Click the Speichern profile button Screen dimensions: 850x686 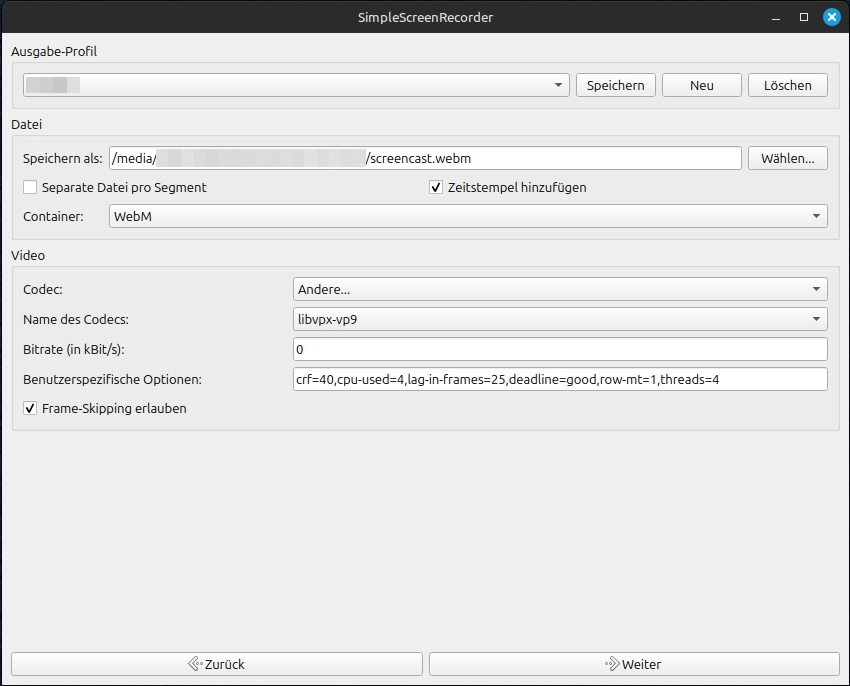[615, 85]
